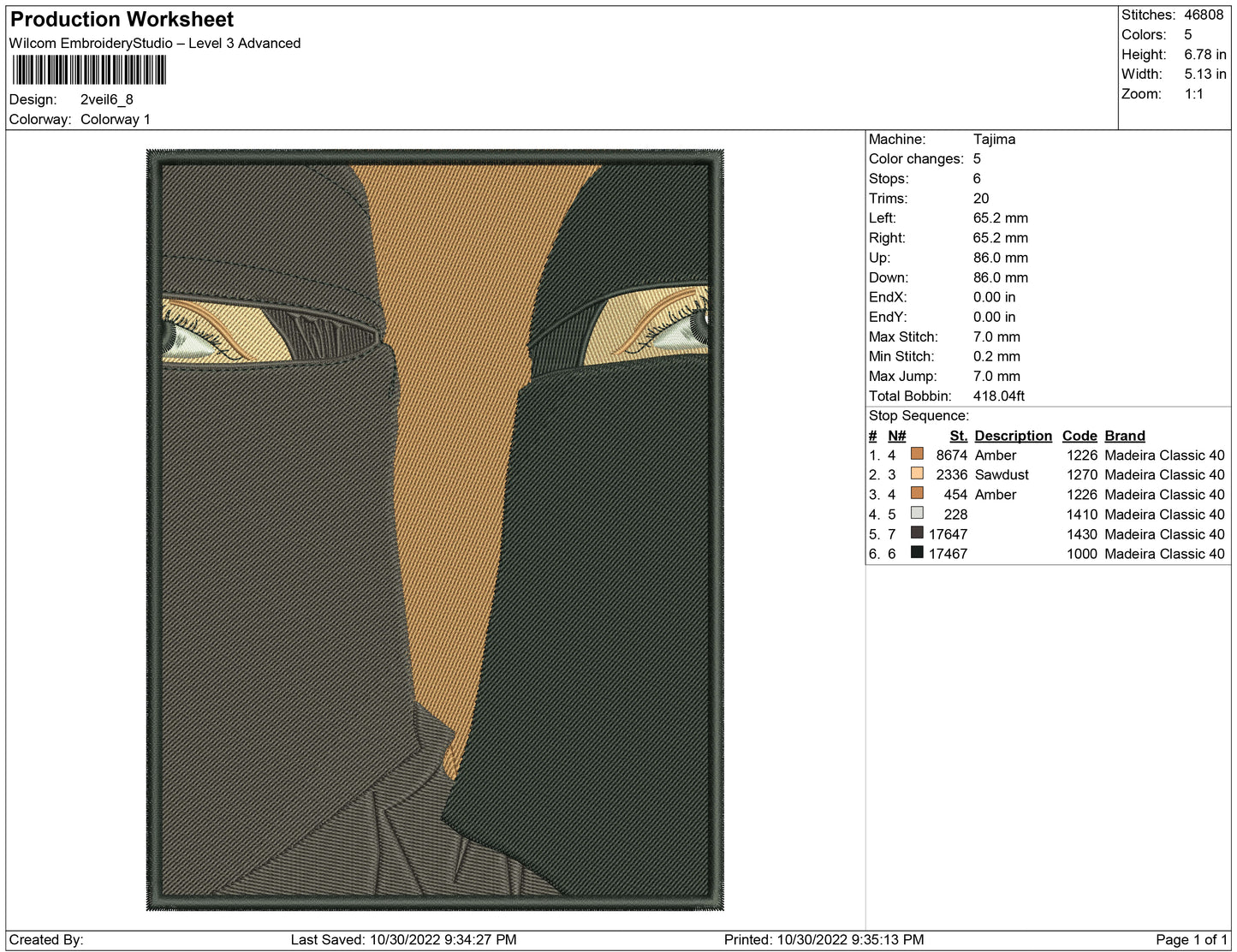
Task: Click the Brand column header
Action: 1124,436
